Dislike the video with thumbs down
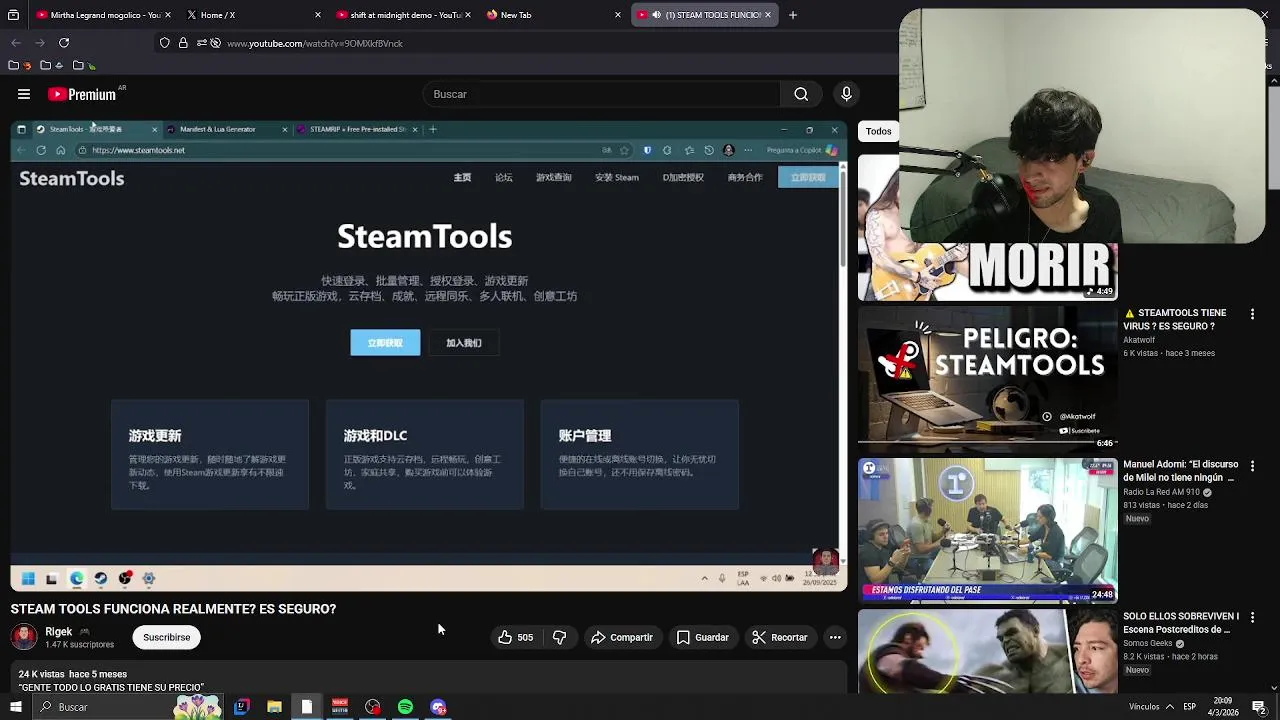Screen dimensions: 1280x720 560,637
